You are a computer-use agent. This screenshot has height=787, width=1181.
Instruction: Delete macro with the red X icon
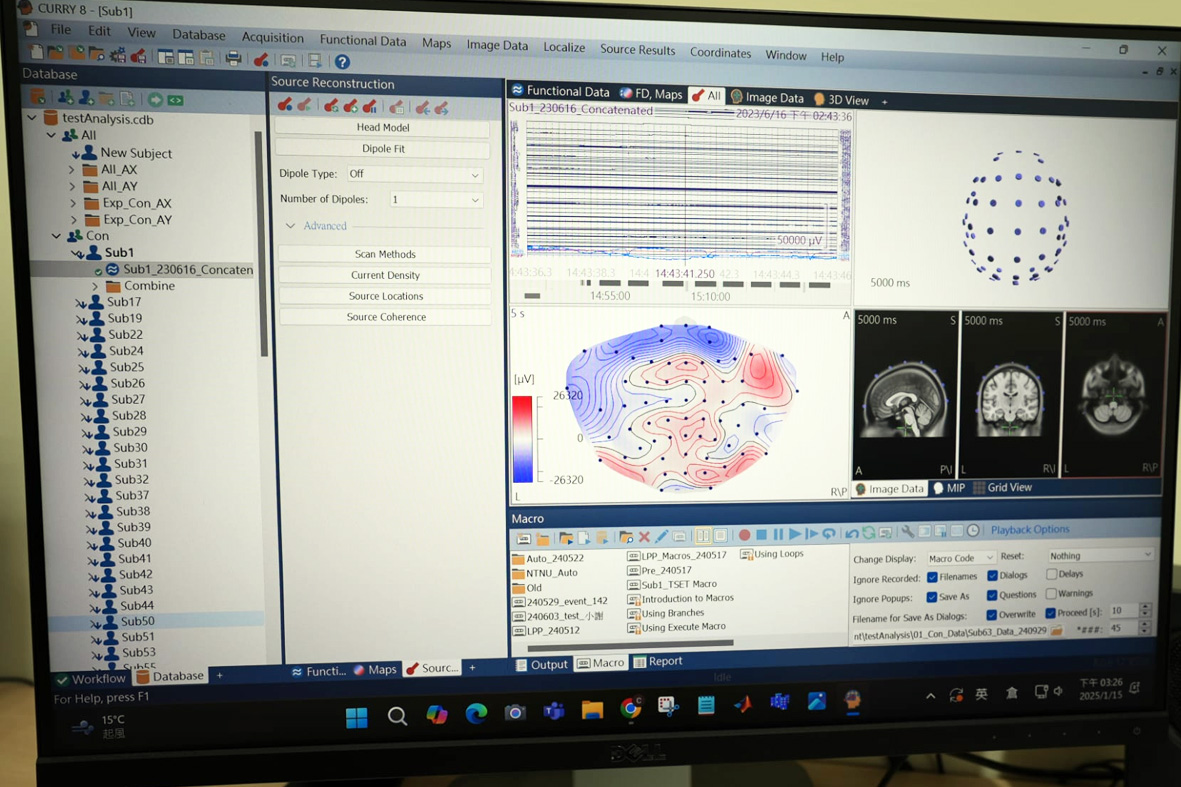pos(644,538)
